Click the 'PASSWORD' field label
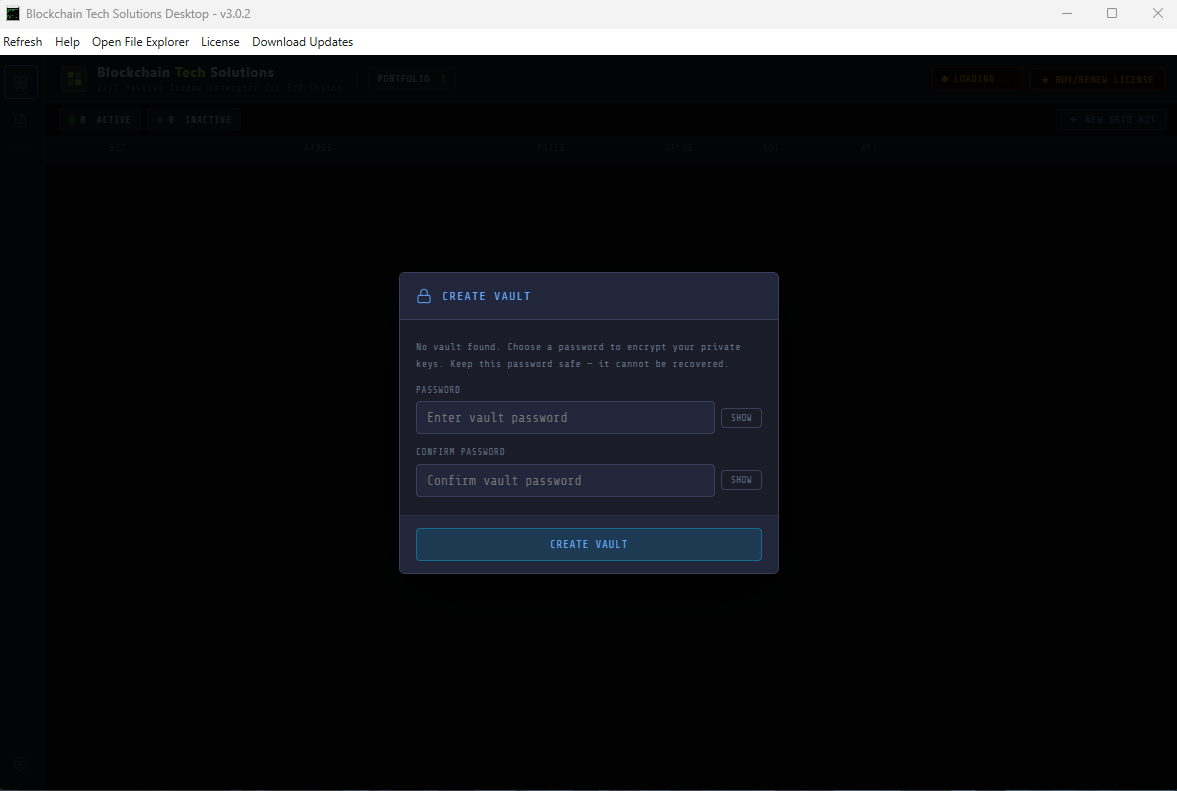The width and height of the screenshot is (1177, 791). 438,389
